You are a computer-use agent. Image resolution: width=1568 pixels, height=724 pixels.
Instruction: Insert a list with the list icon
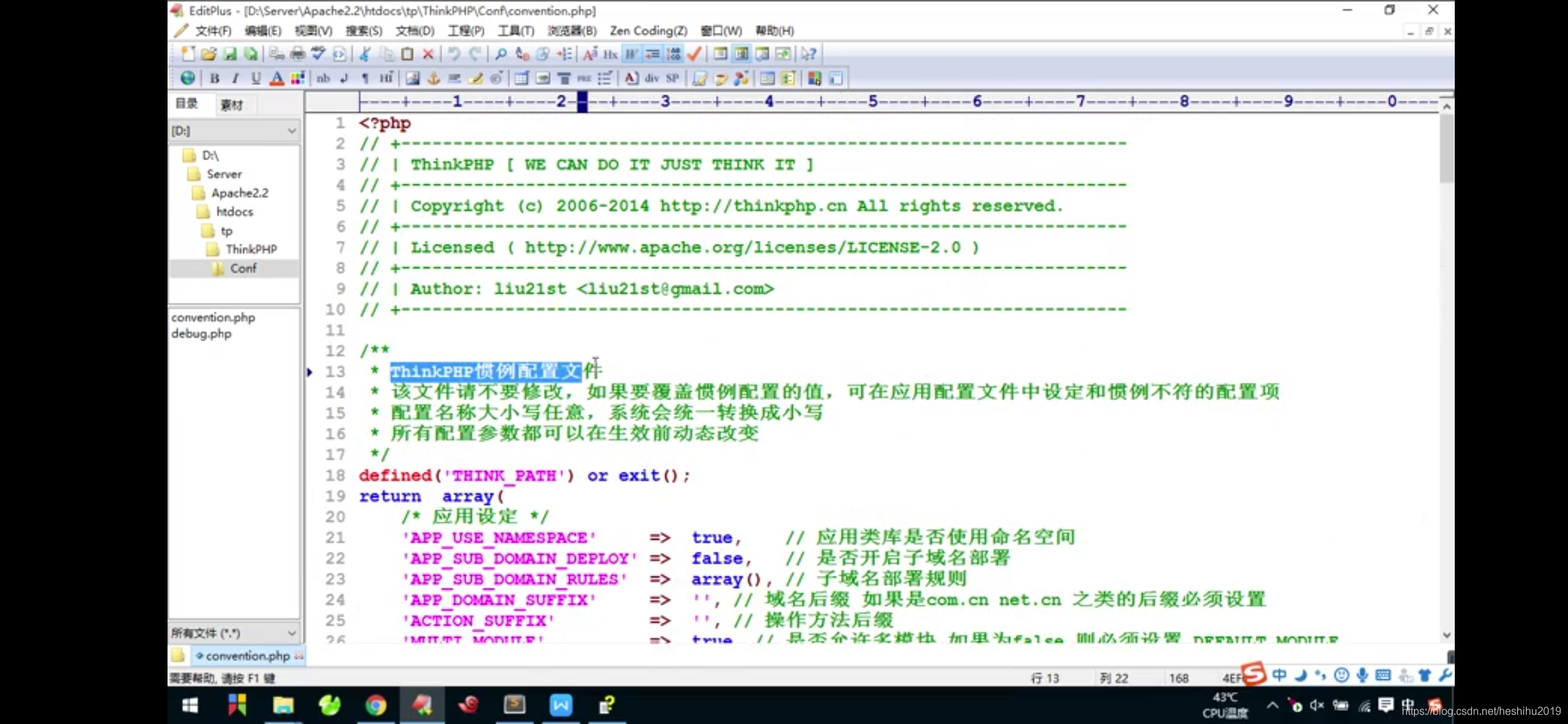pyautogui.click(x=605, y=78)
